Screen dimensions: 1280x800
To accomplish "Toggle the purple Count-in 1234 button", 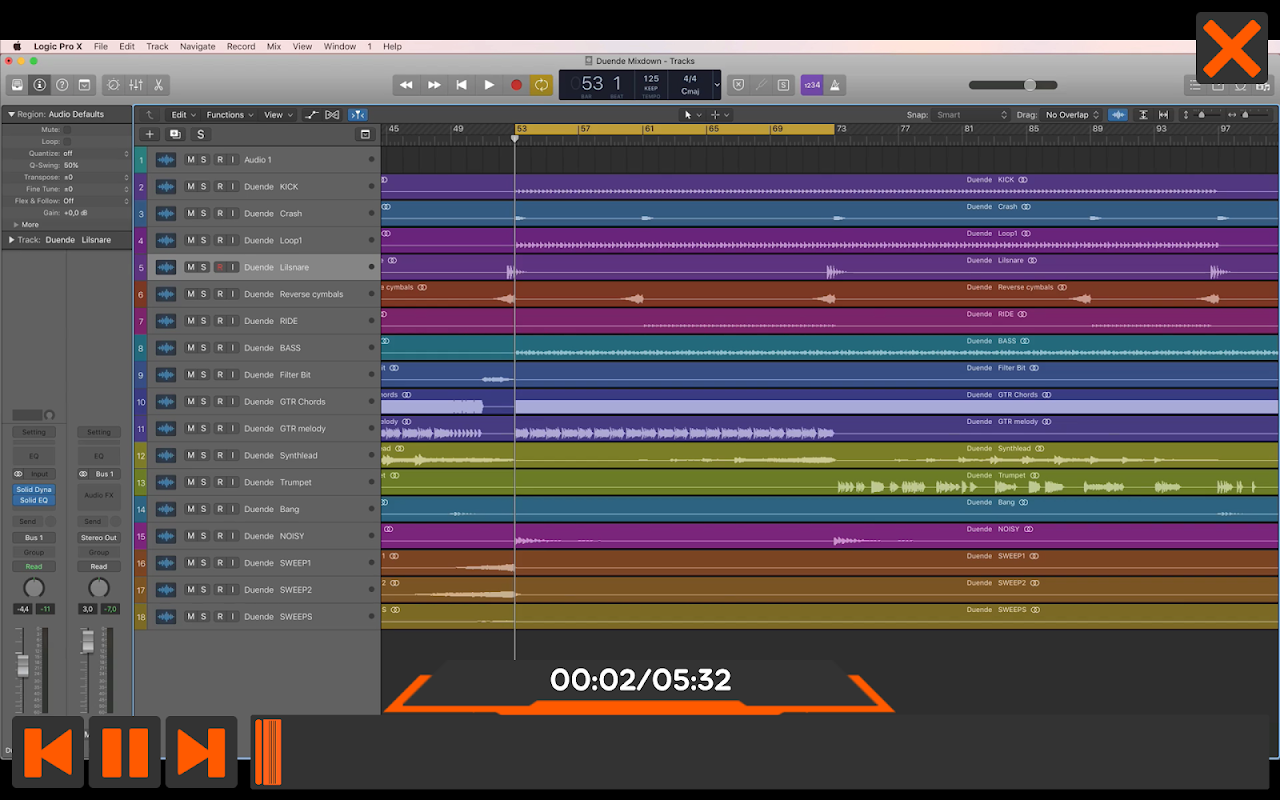I will (x=811, y=85).
